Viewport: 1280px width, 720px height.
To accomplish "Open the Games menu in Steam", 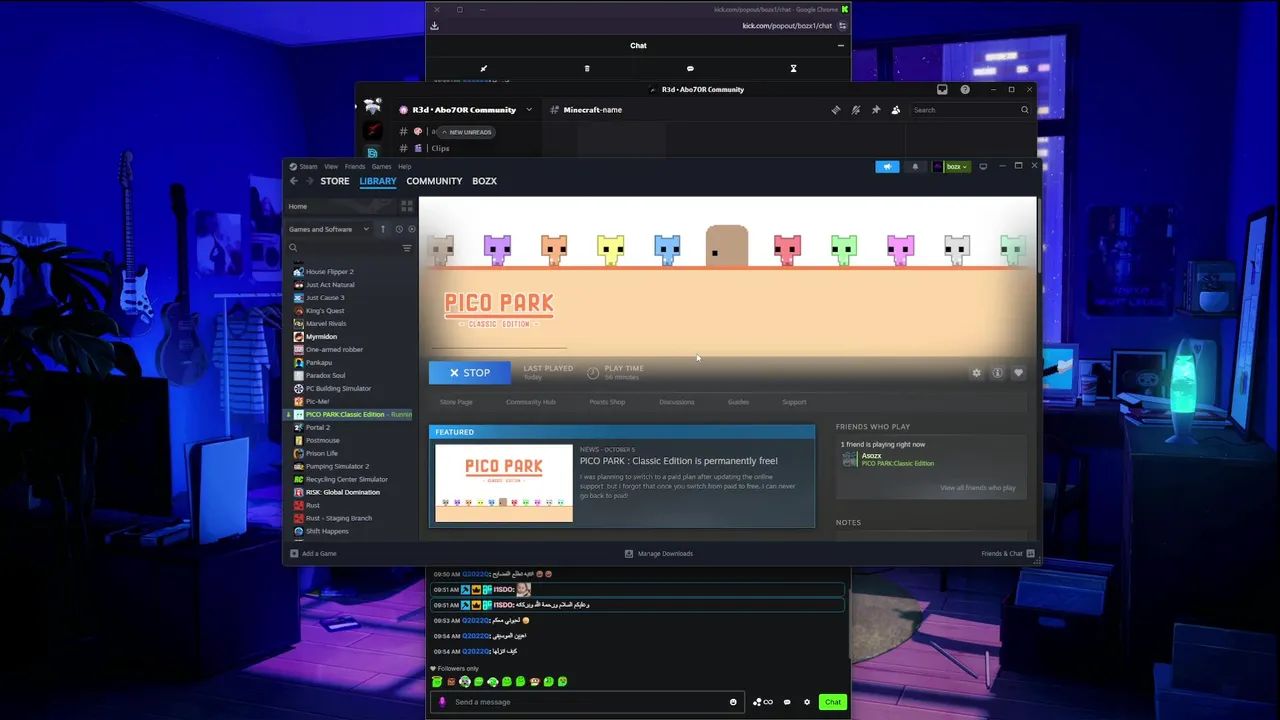I will (381, 167).
